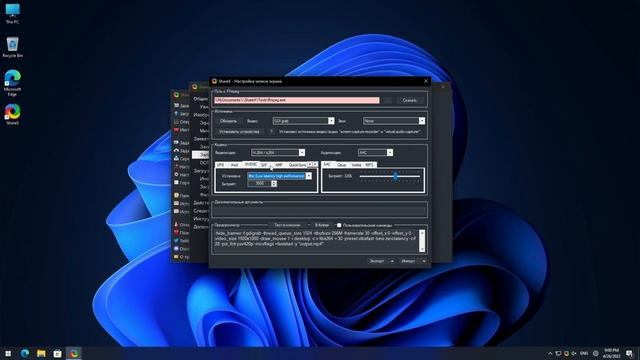Open the After capture tasks icon in ShareX main window

[x=176, y=142]
